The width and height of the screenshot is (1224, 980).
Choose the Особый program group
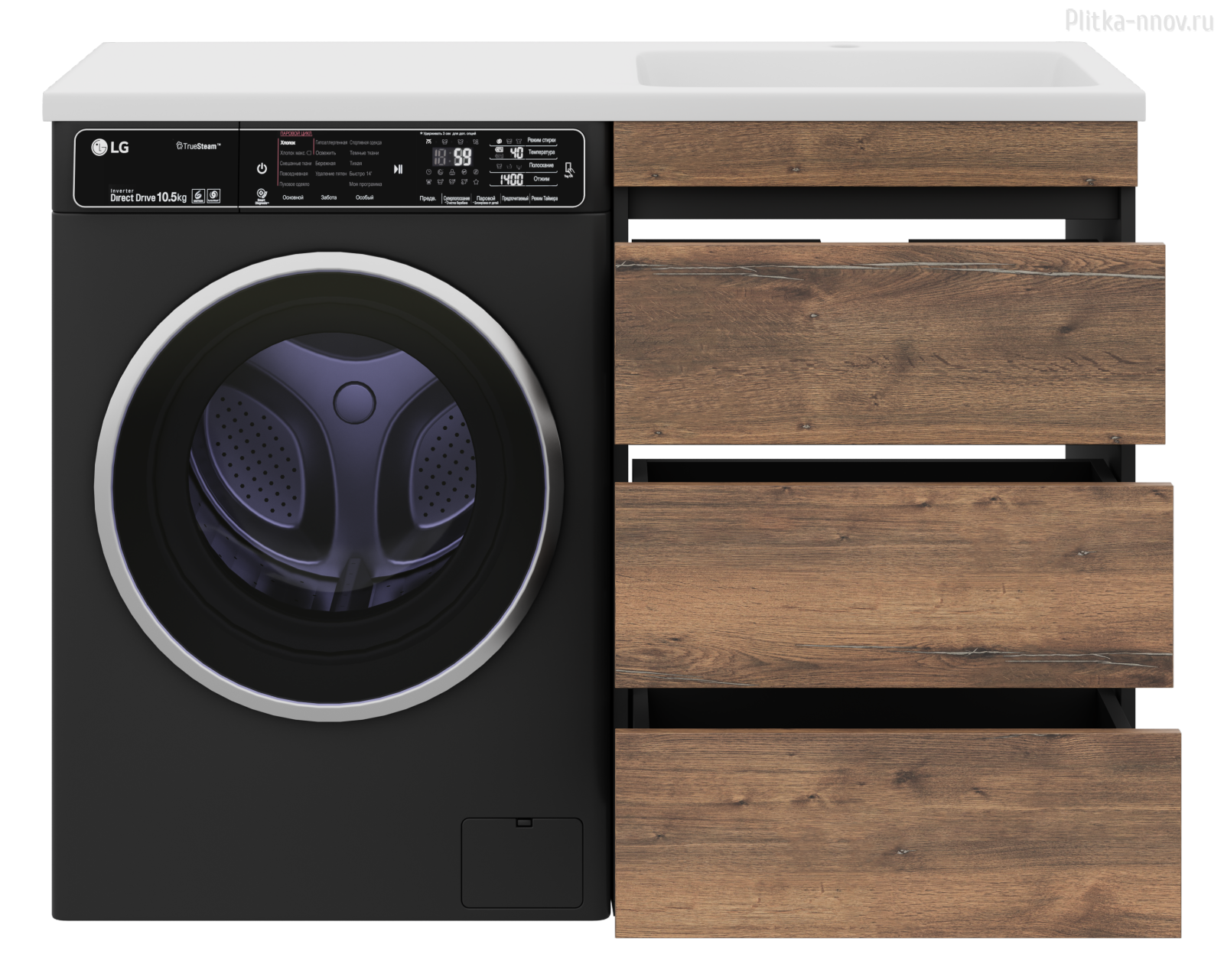click(364, 198)
